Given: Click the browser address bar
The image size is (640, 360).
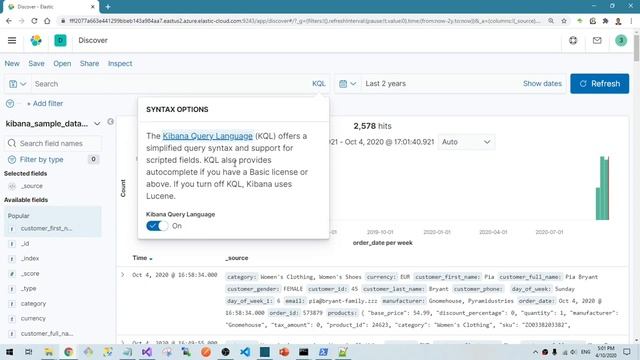Looking at the screenshot, I should pyautogui.click(x=304, y=21).
